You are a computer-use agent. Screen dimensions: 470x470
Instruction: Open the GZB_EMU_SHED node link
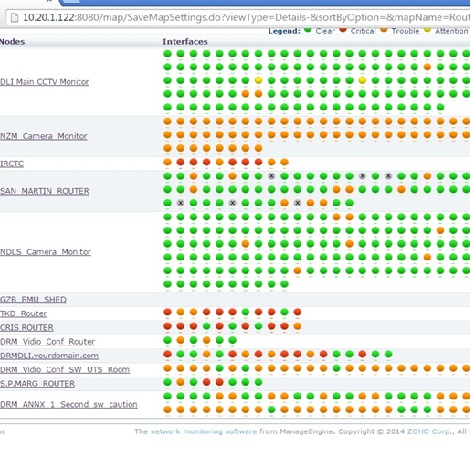point(33,299)
